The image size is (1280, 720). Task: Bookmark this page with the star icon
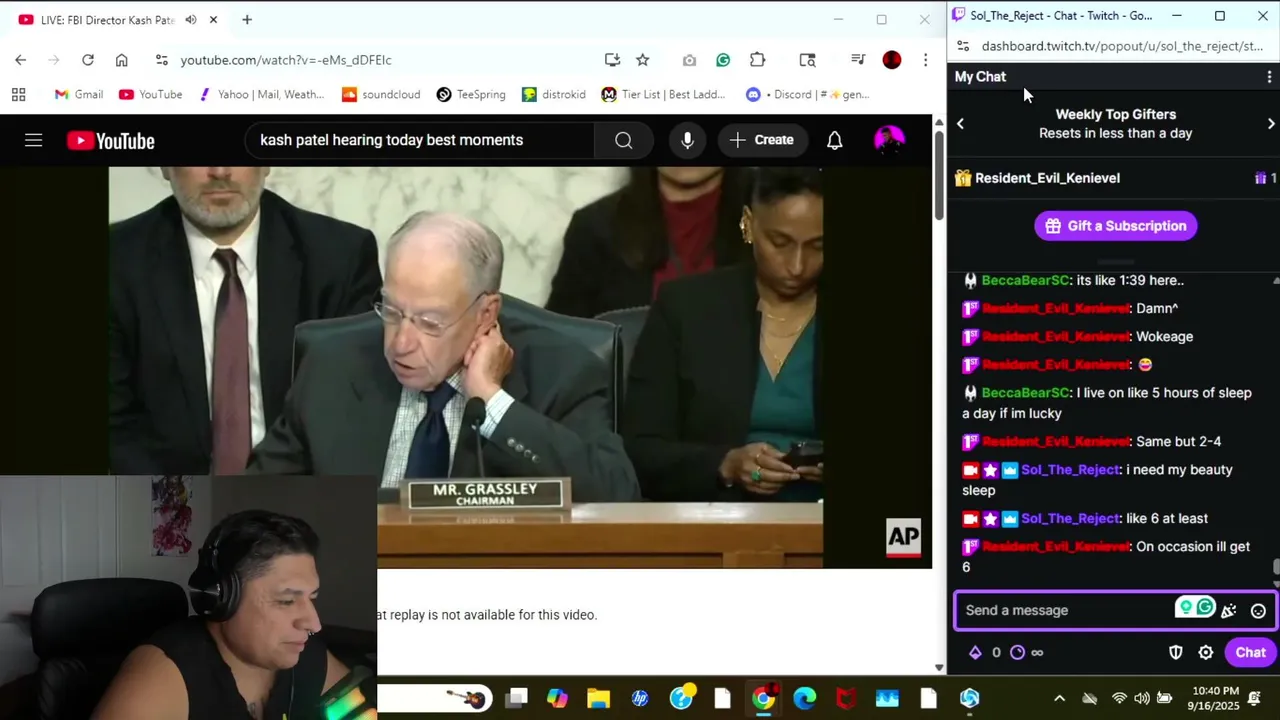643,60
